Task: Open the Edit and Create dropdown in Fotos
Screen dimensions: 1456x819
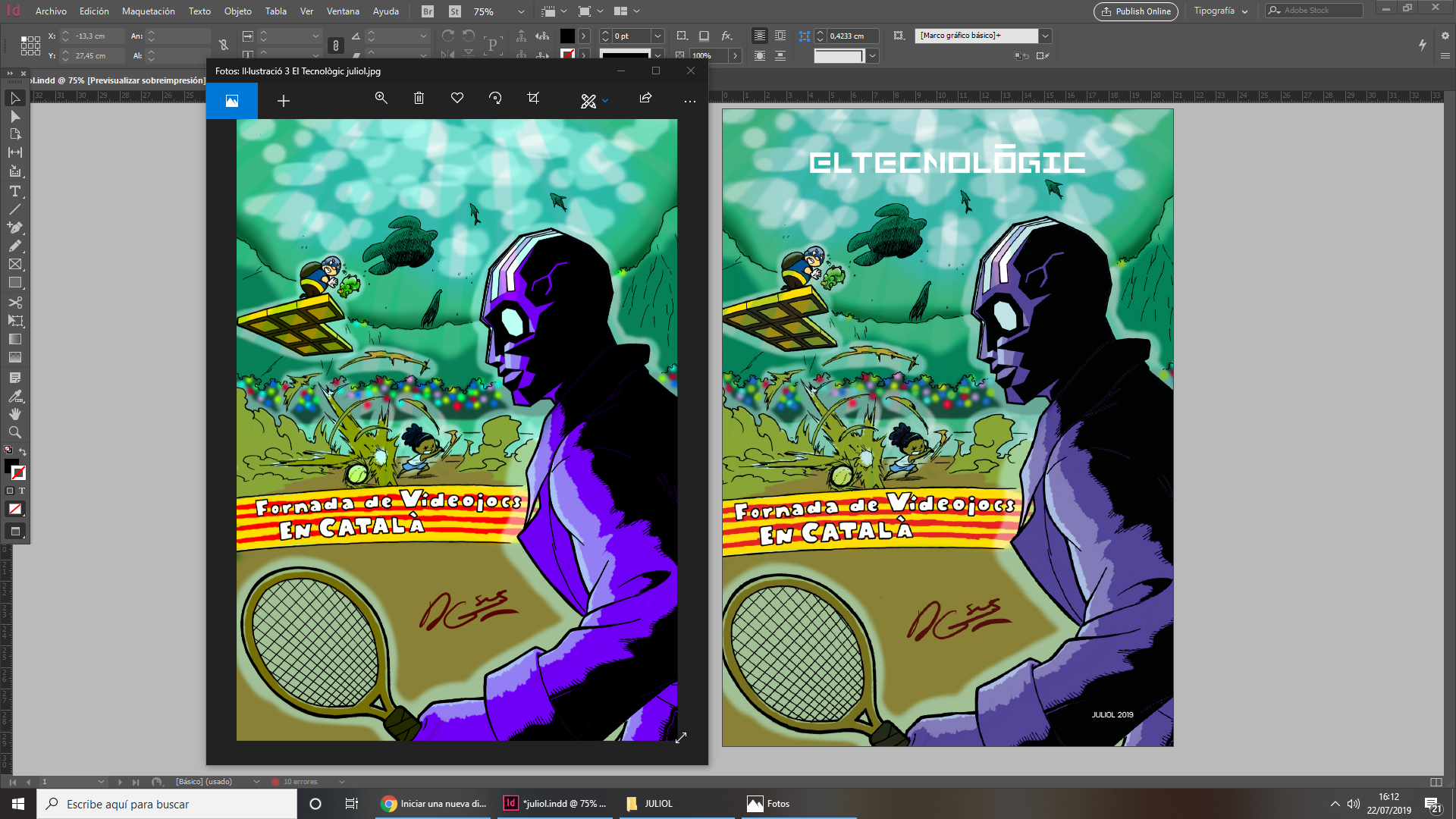Action: click(x=595, y=100)
